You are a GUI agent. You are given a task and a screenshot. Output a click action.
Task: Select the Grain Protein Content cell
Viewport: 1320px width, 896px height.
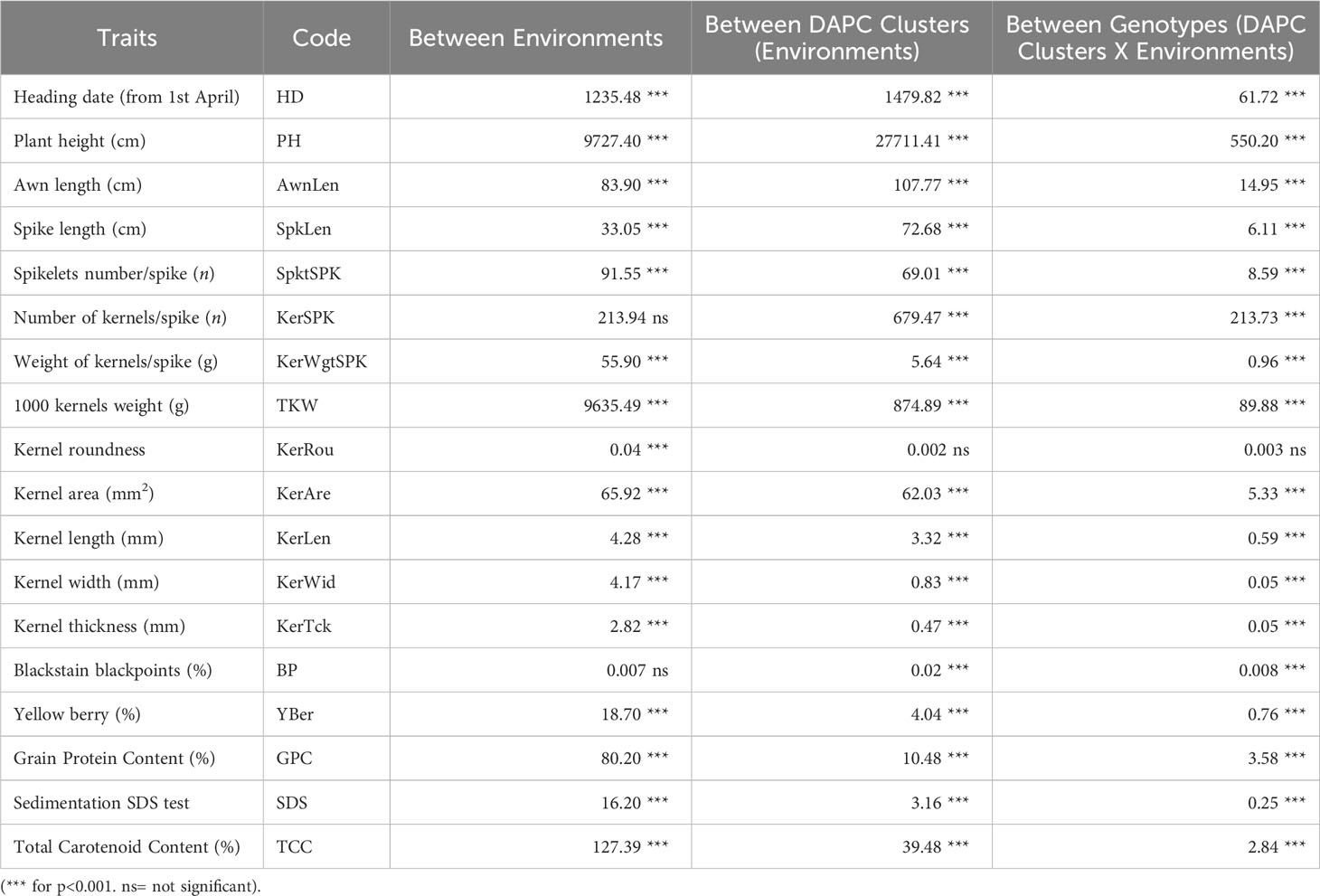pyautogui.click(x=114, y=759)
